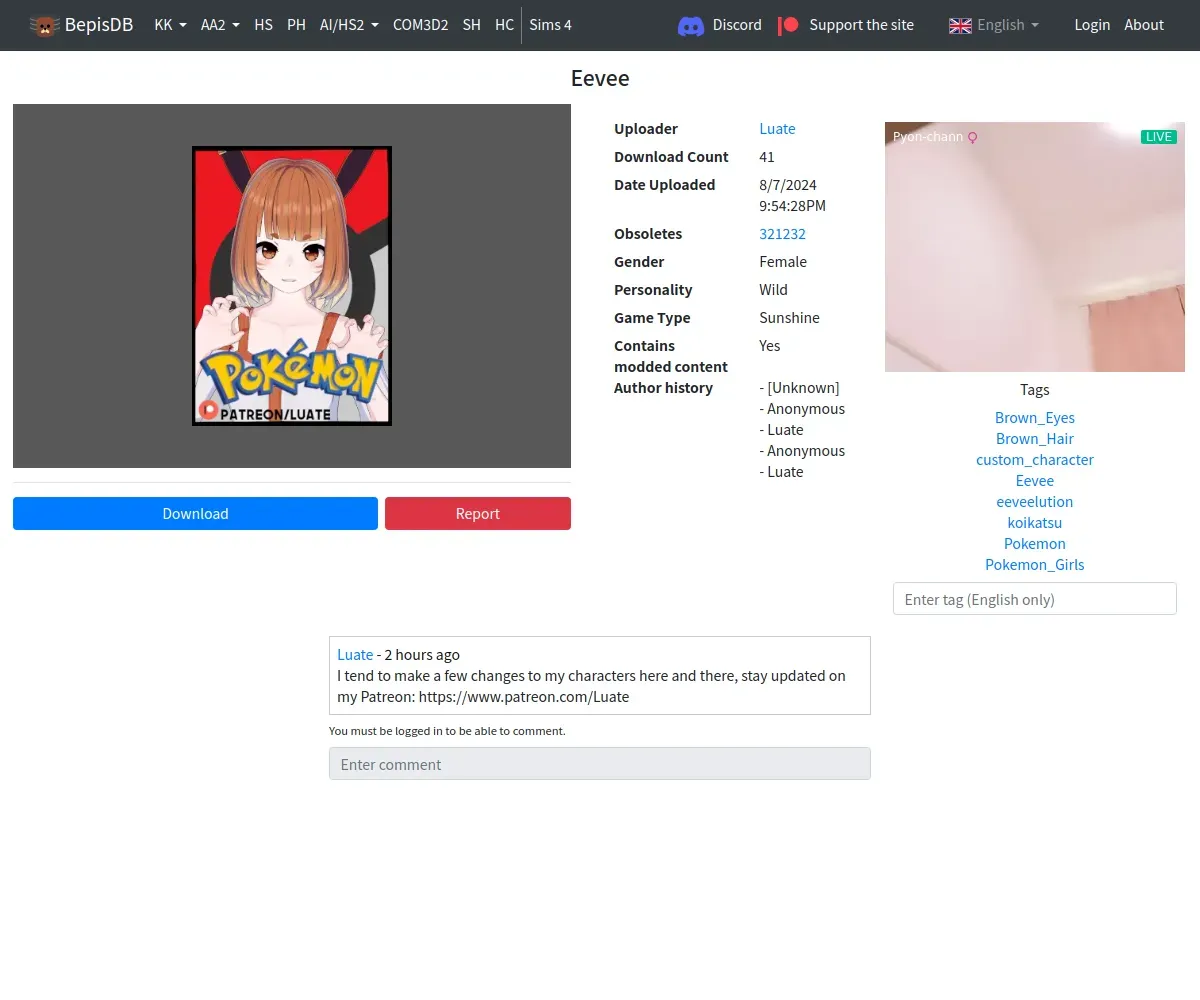
Task: Open the Eevee tag link
Action: (1035, 481)
